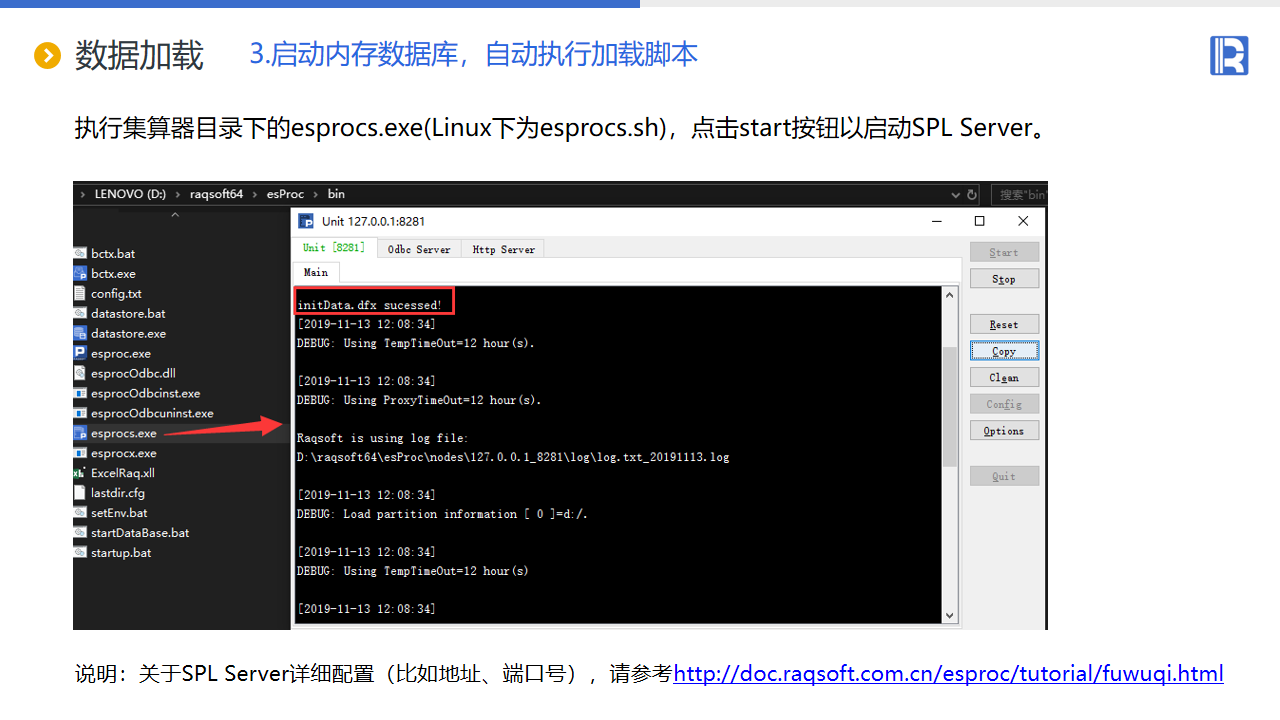Select the file named setEnv.bat
This screenshot has width=1280, height=720.
[119, 513]
